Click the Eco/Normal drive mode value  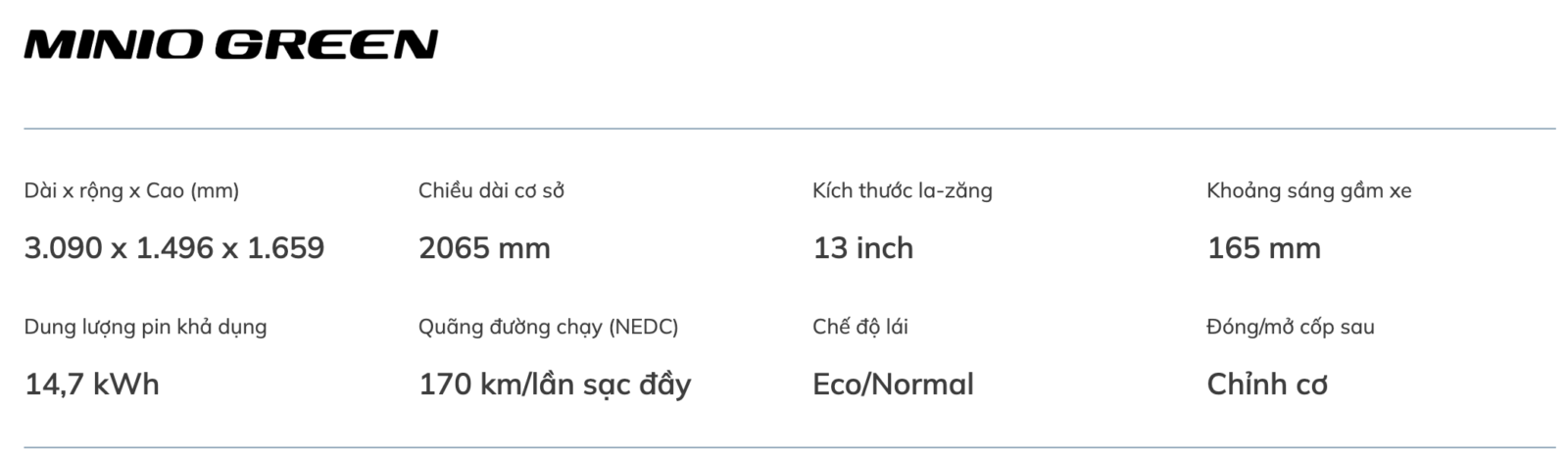pyautogui.click(x=893, y=385)
